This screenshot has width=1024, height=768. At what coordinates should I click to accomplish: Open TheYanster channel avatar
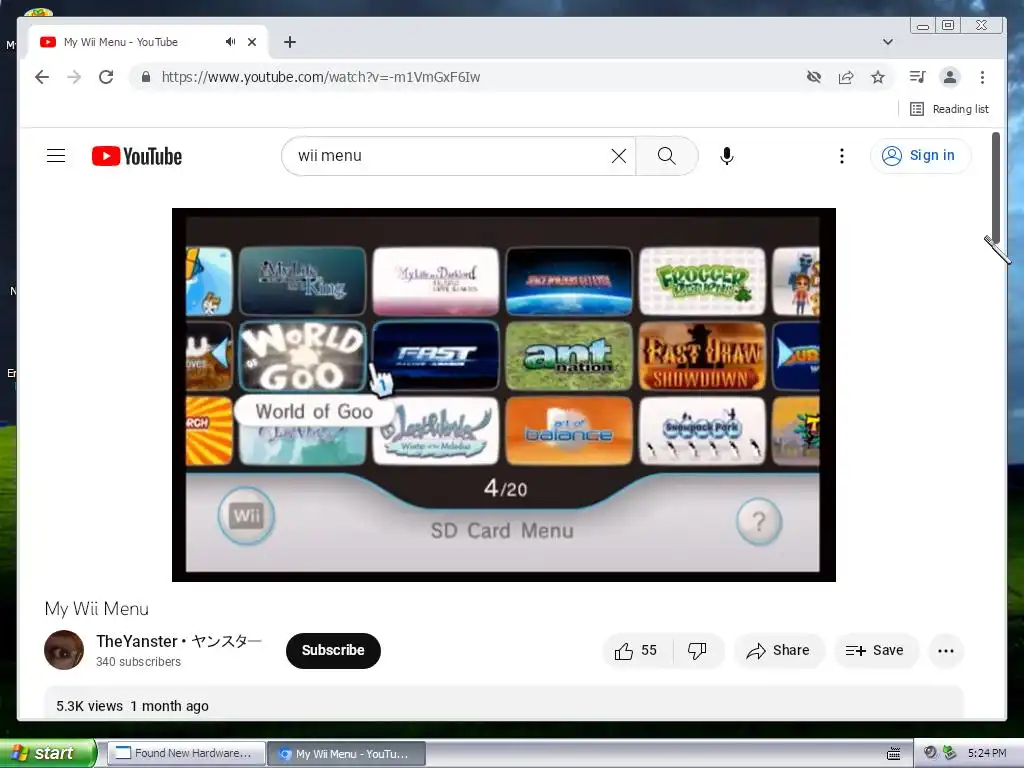point(64,650)
